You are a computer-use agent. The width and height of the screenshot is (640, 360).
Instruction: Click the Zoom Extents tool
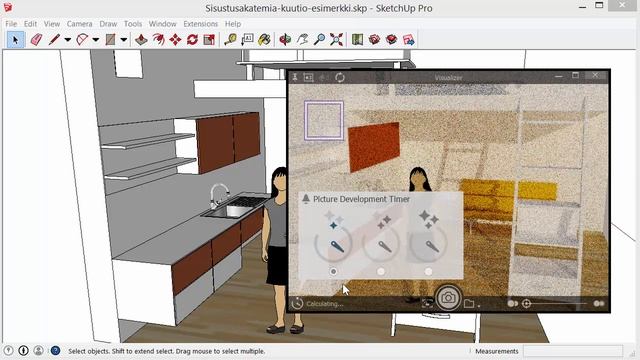pyautogui.click(x=336, y=40)
